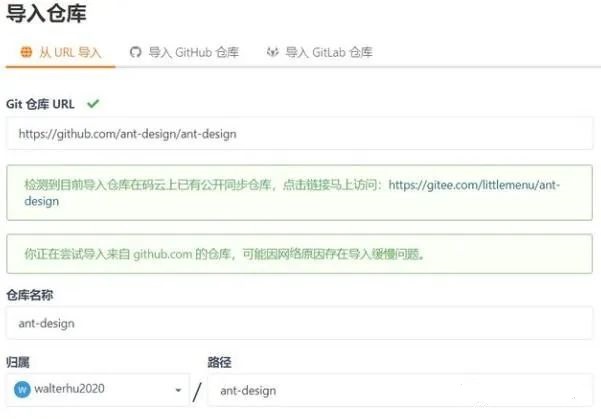The height and width of the screenshot is (419, 601).
Task: Click the GitHub logo icon
Action: tap(136, 52)
